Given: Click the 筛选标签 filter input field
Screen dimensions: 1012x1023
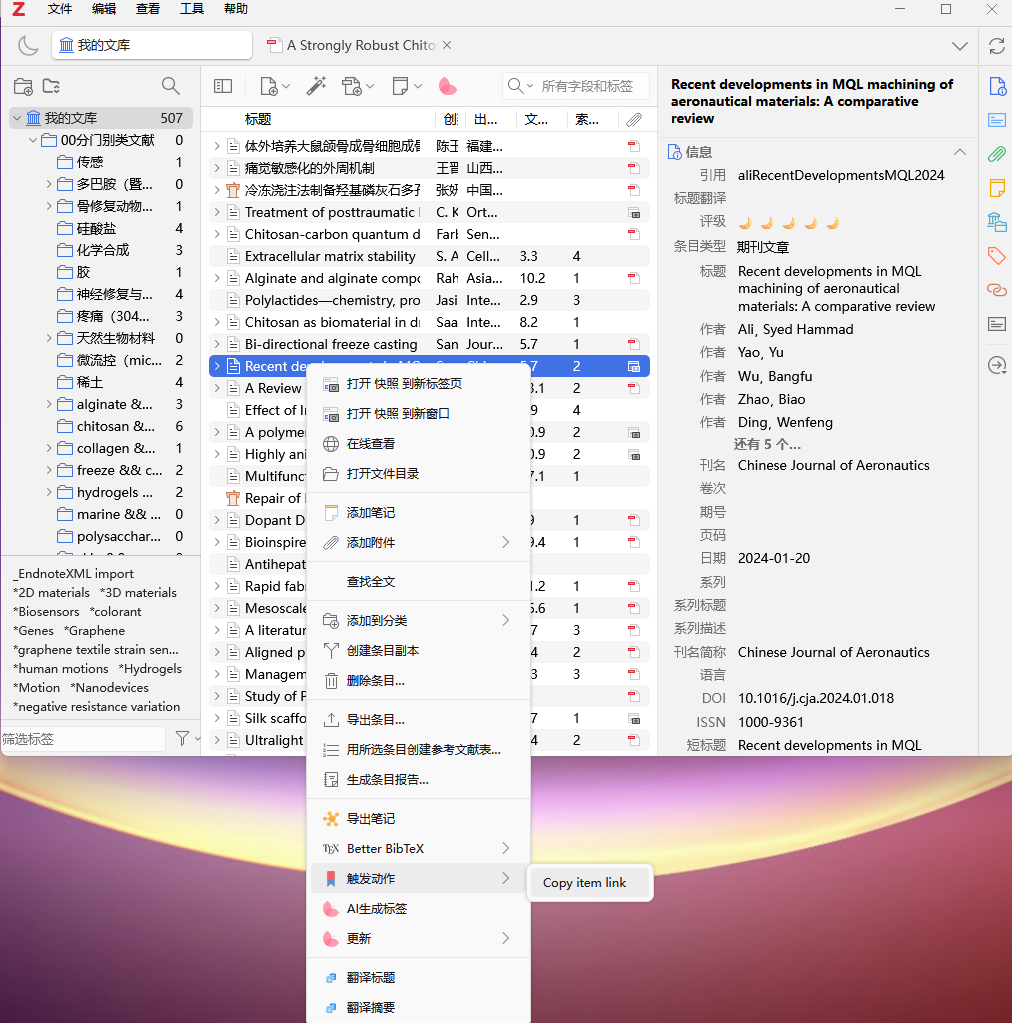Looking at the screenshot, I should [82, 739].
